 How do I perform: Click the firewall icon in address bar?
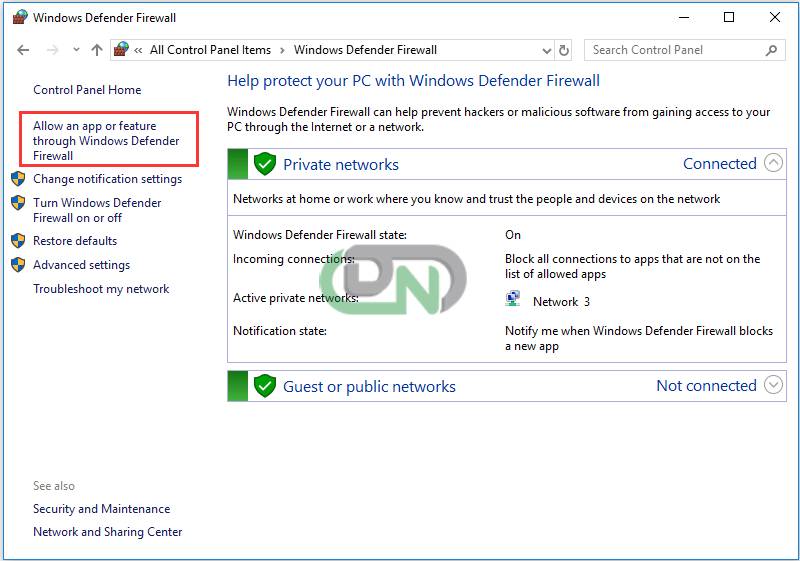pyautogui.click(x=121, y=49)
